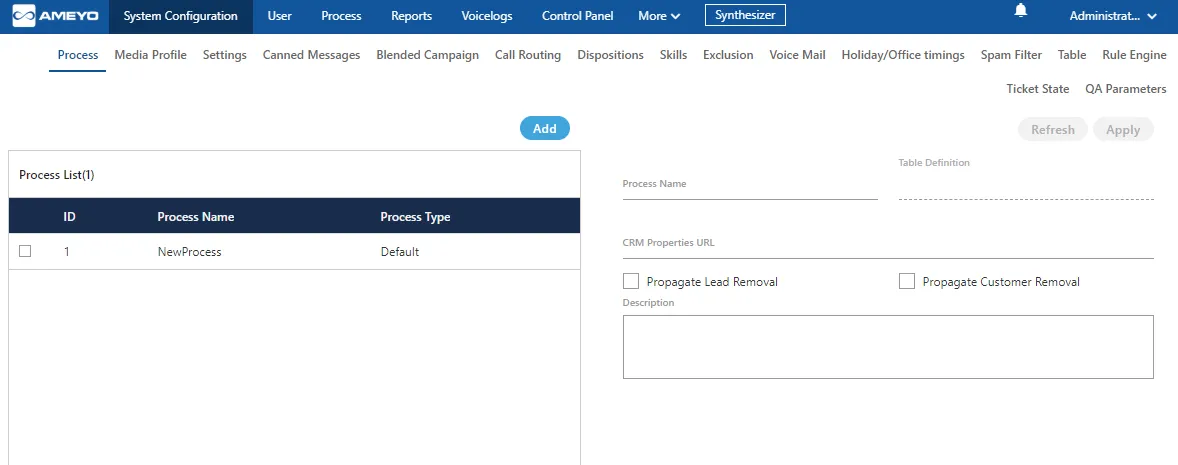This screenshot has width=1178, height=465.
Task: Open the notifications bell
Action: (1020, 11)
